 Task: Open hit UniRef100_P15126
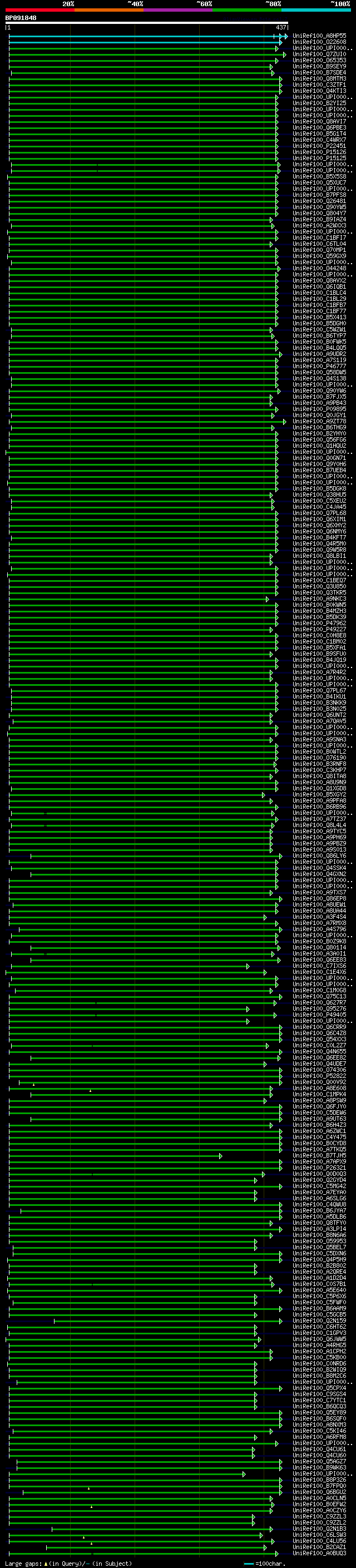[x=319, y=152]
